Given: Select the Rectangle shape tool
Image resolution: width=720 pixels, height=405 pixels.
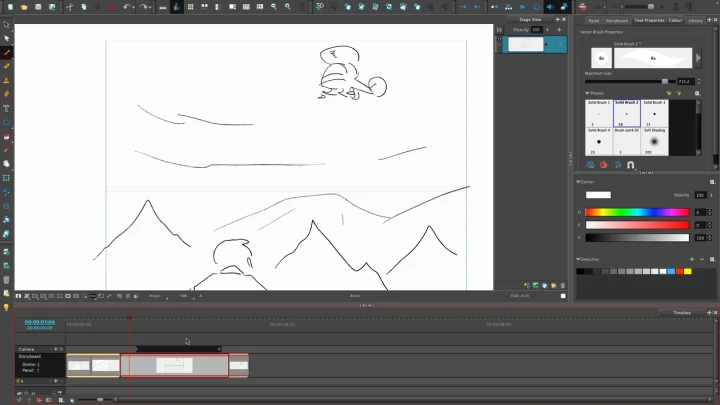Looking at the screenshot, I should tap(7, 122).
